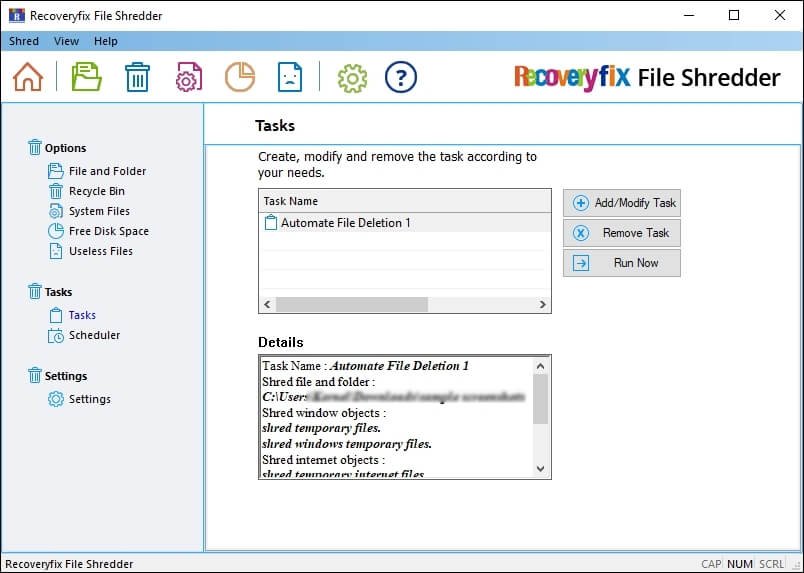Open the Shred menu

pyautogui.click(x=24, y=41)
